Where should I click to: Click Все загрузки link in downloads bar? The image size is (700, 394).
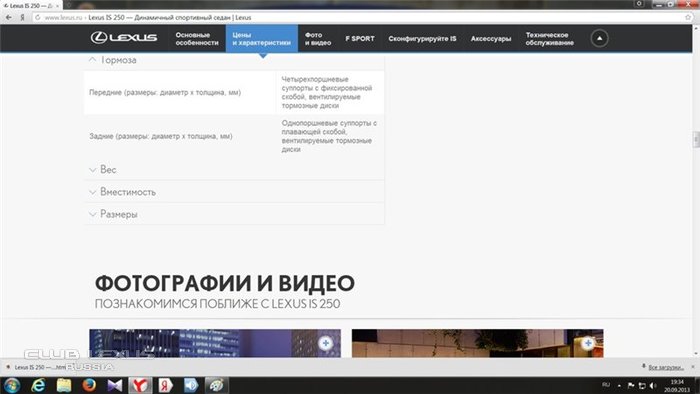[666, 367]
